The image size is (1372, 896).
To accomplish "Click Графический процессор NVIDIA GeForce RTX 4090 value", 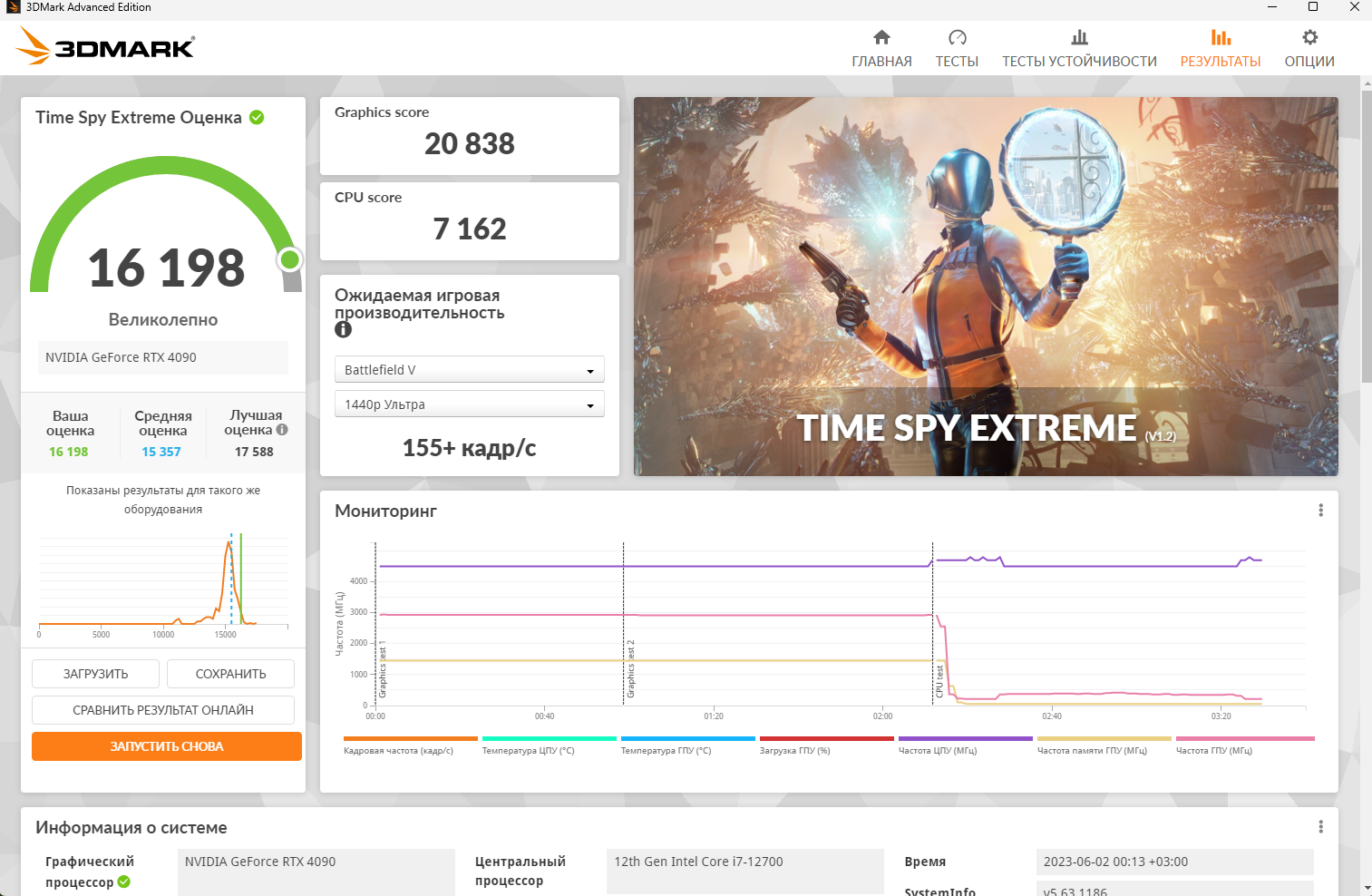I will (x=316, y=872).
